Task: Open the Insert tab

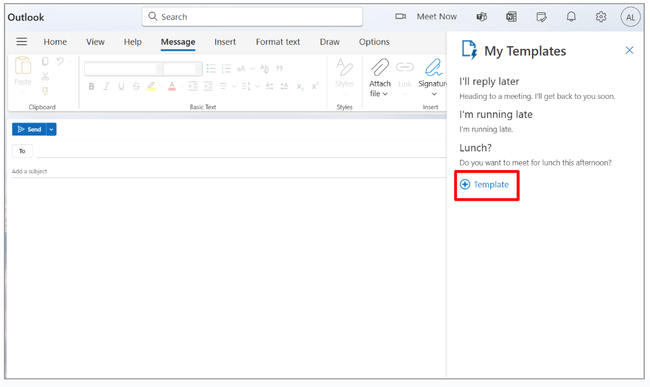Action: click(225, 42)
